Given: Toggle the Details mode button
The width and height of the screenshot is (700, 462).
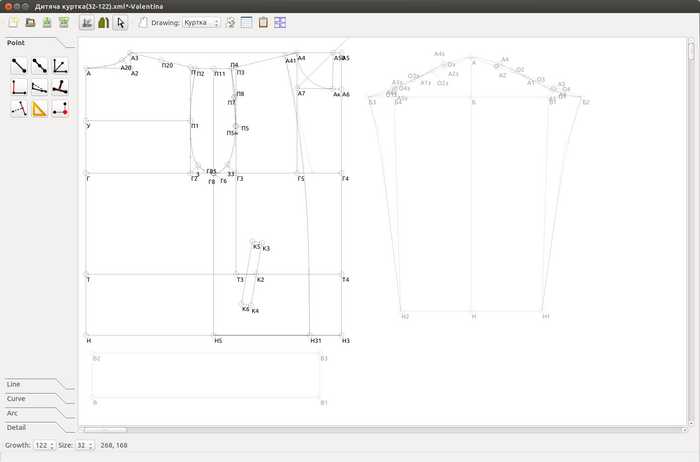Looking at the screenshot, I should click(103, 22).
